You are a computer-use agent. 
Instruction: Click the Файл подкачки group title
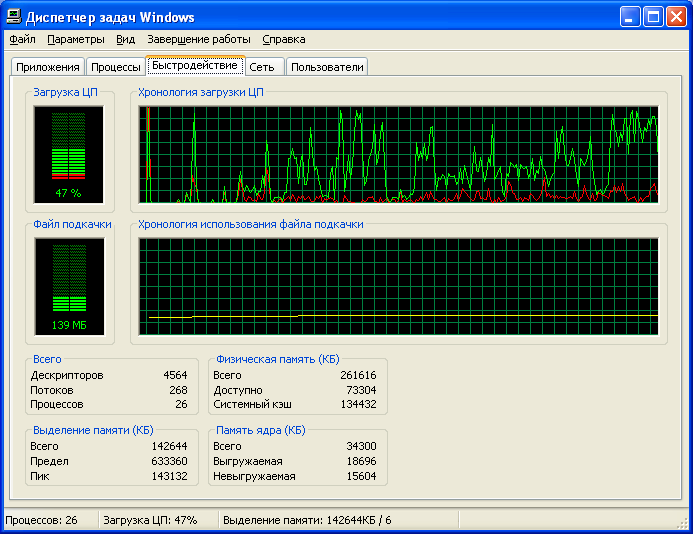point(72,225)
